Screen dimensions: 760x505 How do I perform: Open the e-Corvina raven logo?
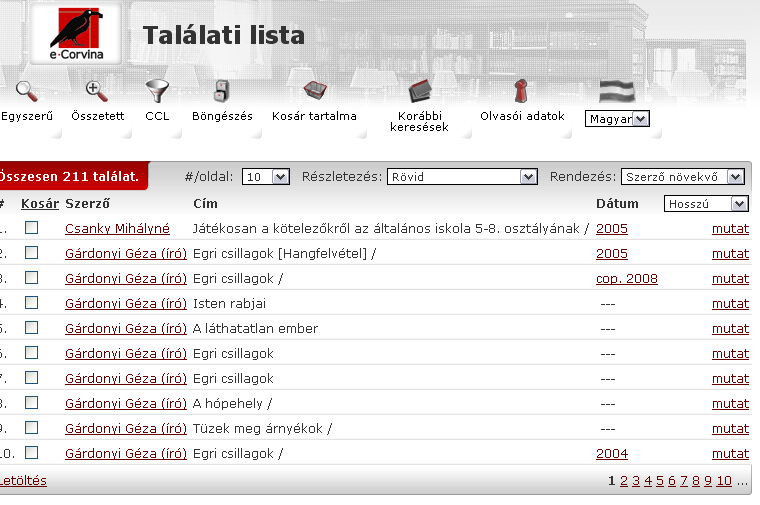[77, 34]
